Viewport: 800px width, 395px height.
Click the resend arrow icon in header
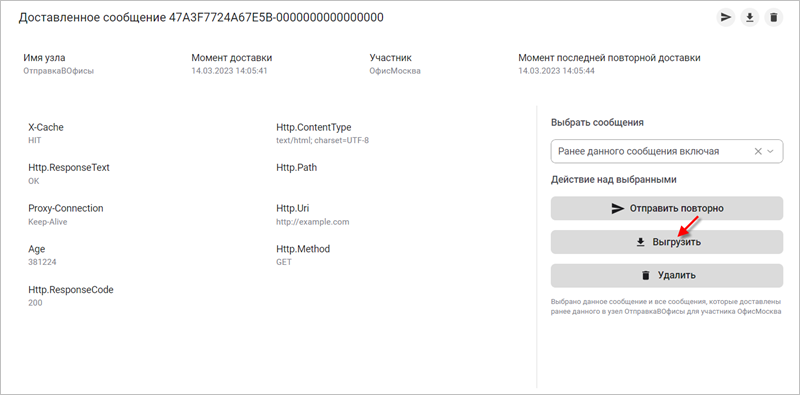[725, 17]
